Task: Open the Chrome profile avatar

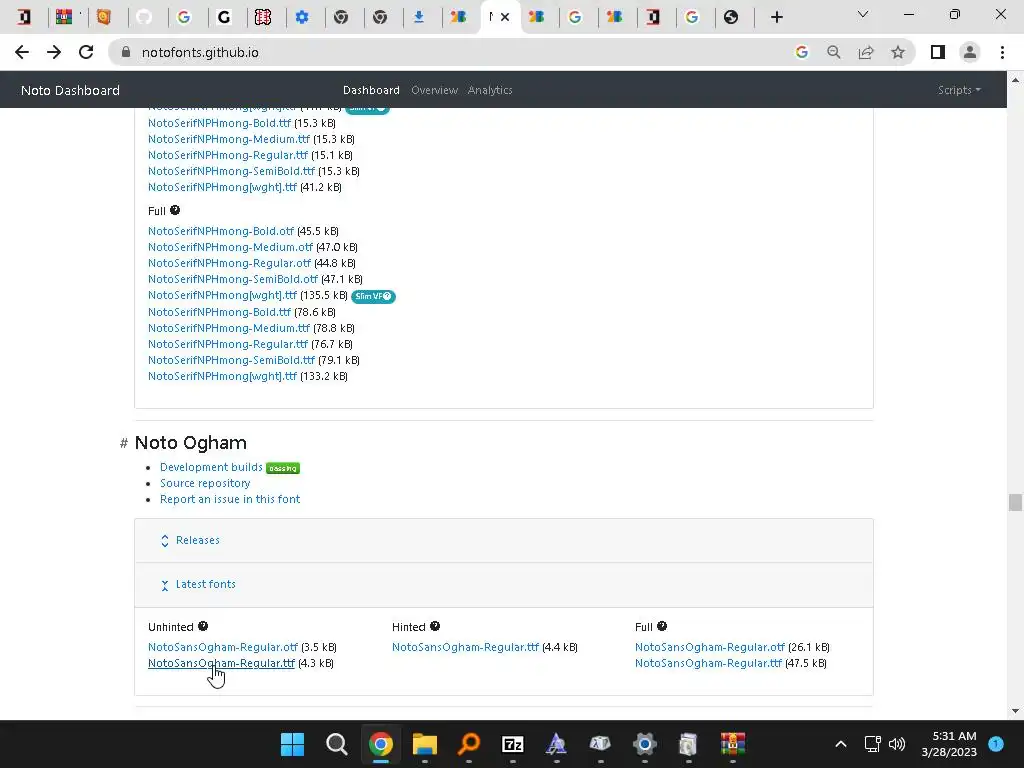Action: 970,52
